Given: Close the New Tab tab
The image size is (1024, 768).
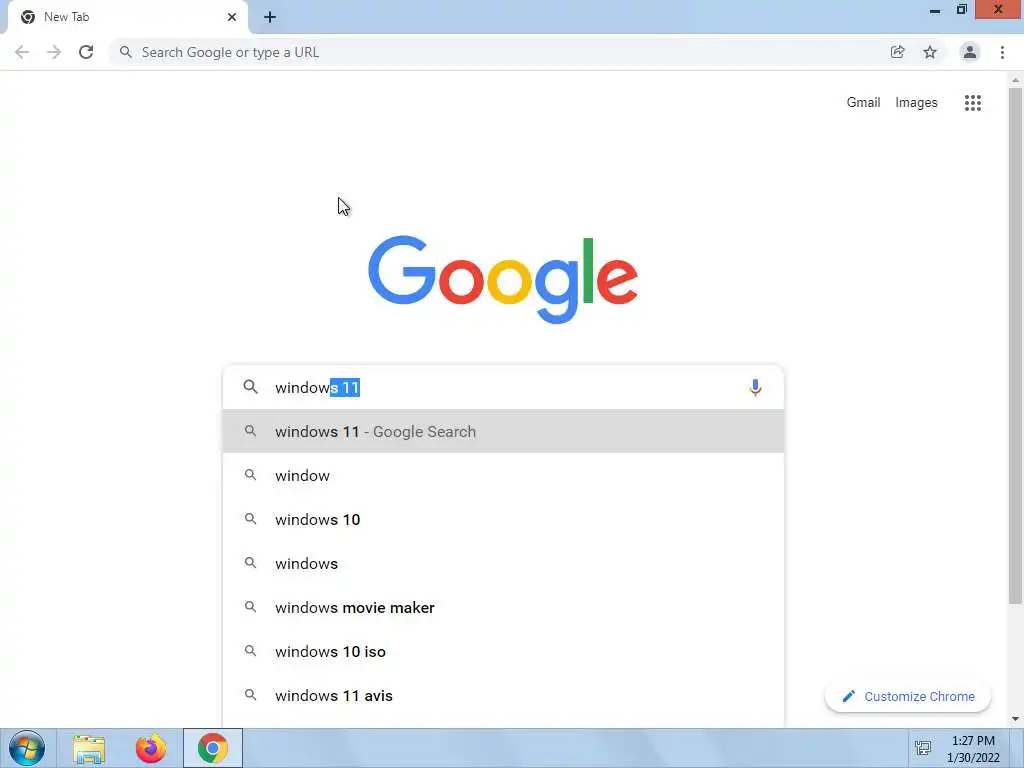Looking at the screenshot, I should [x=232, y=17].
